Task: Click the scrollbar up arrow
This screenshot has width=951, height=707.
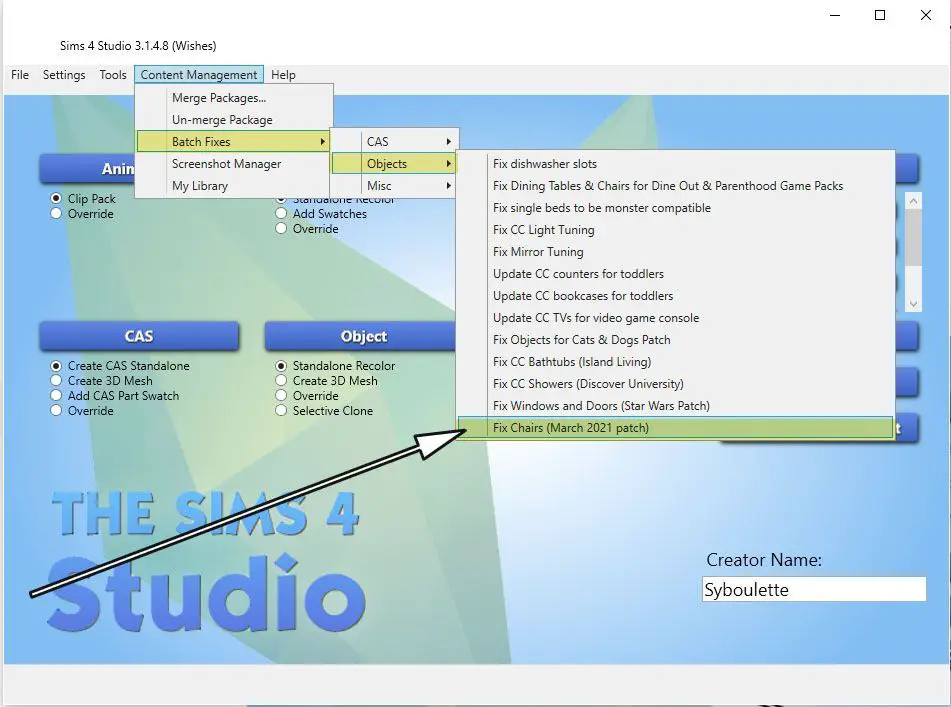Action: 913,201
